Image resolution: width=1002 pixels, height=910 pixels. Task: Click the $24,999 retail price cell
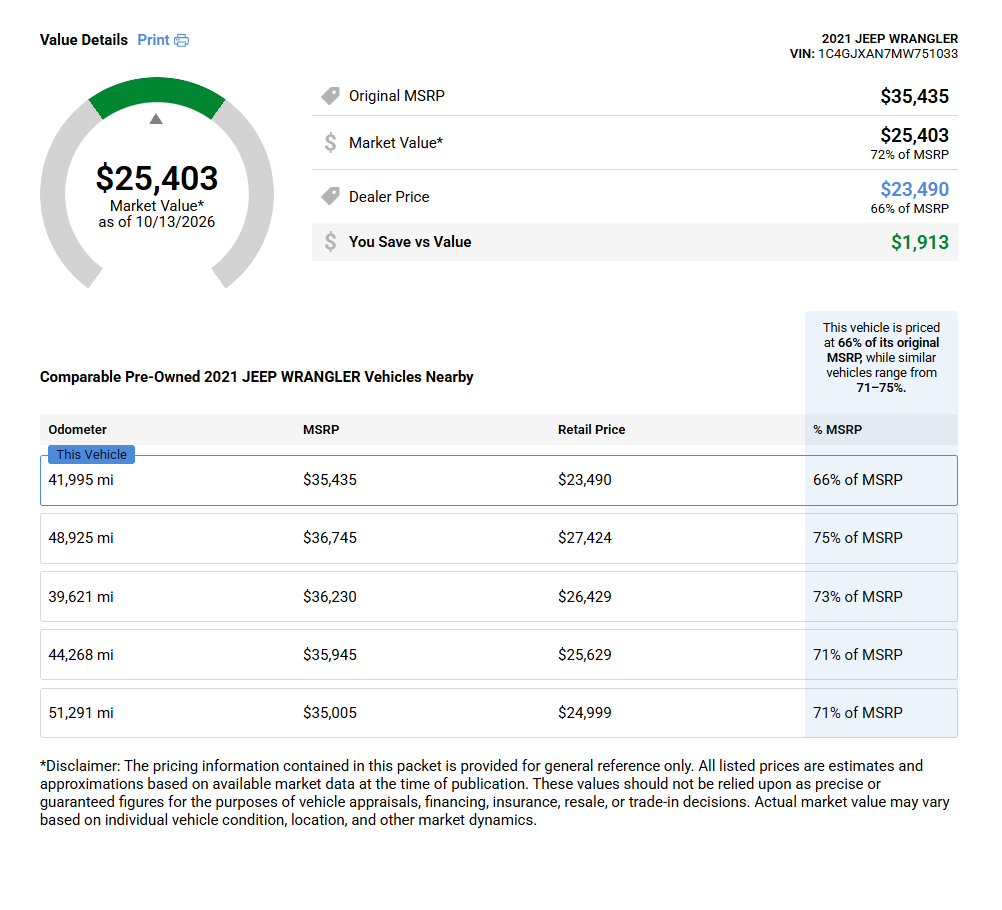585,713
